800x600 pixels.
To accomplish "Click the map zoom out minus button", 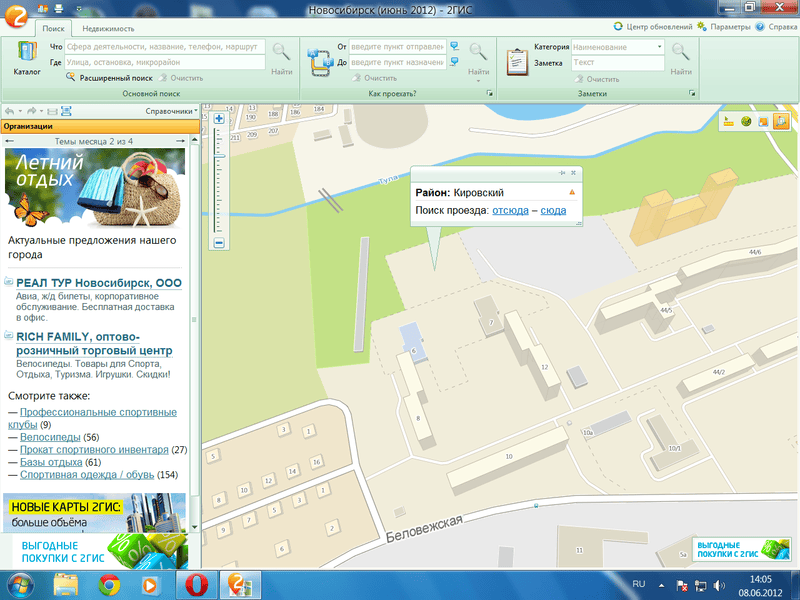I will tap(219, 243).
